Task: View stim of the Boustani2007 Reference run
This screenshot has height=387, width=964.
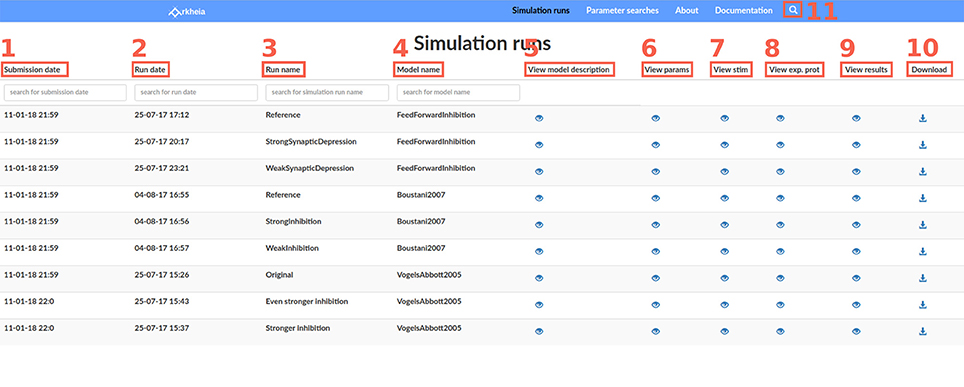Action: tap(724, 198)
